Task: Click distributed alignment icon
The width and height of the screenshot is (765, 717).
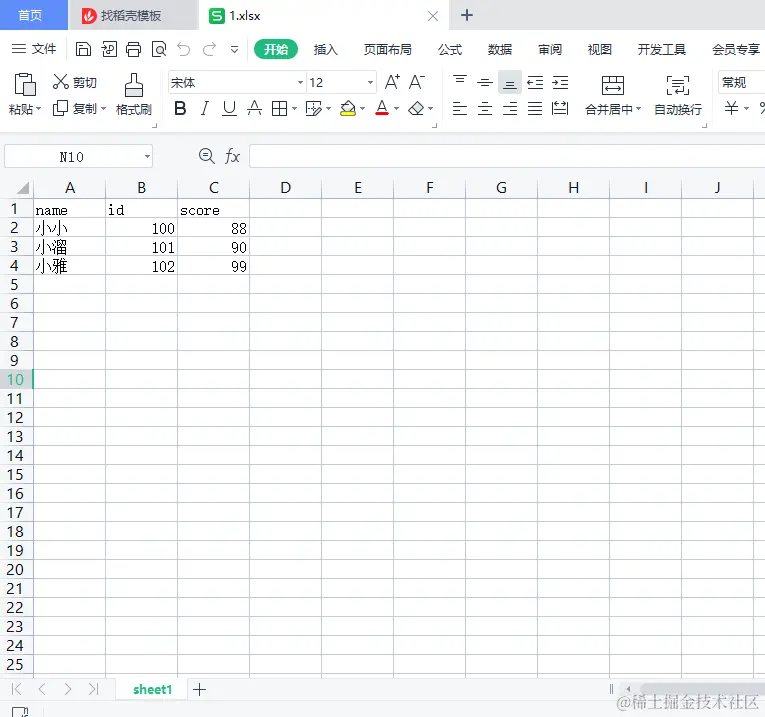Action: (560, 108)
